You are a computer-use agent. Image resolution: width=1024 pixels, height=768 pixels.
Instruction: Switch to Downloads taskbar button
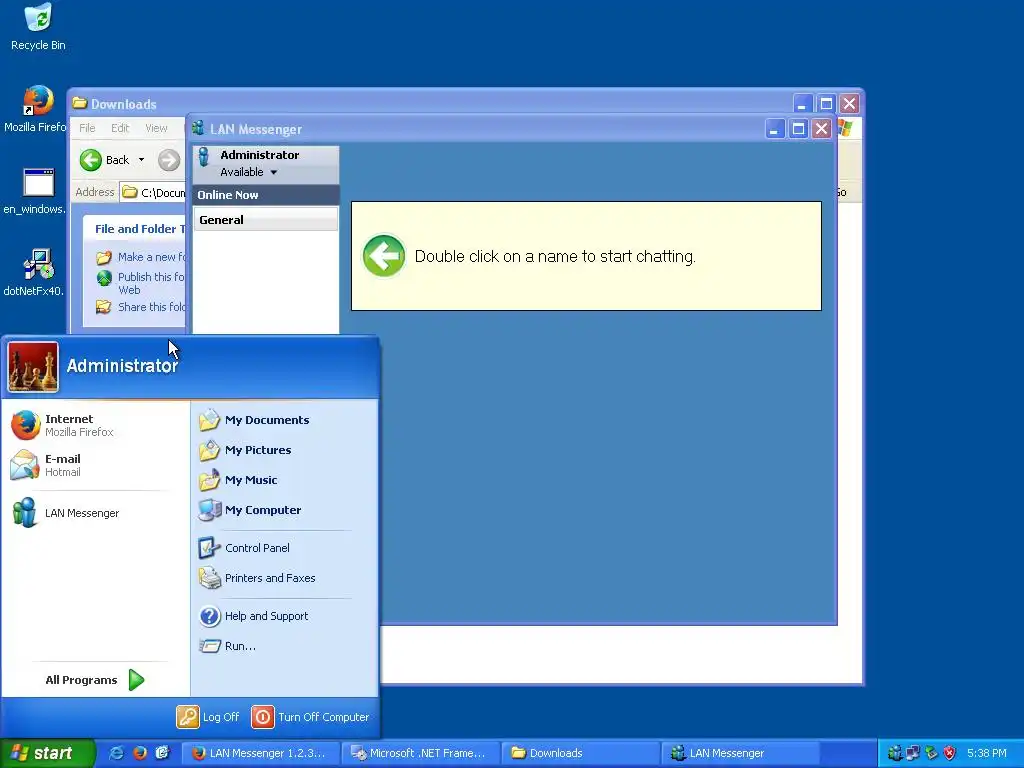(581, 753)
